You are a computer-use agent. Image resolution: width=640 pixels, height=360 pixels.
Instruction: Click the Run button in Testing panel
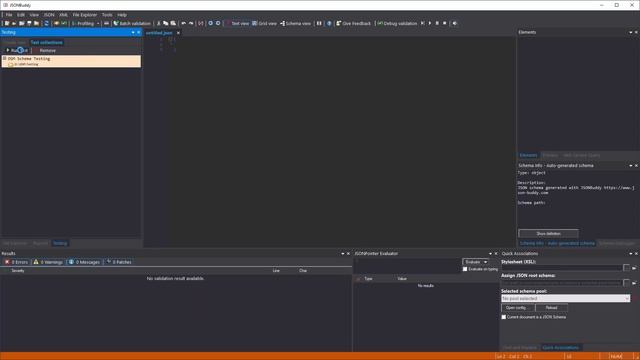(16, 50)
